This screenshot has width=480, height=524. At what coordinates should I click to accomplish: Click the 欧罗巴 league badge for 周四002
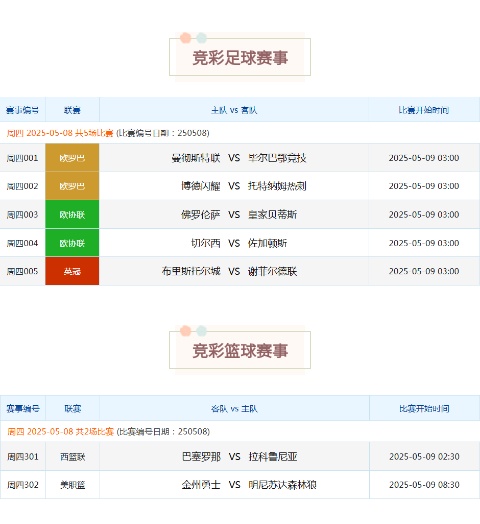(x=72, y=186)
